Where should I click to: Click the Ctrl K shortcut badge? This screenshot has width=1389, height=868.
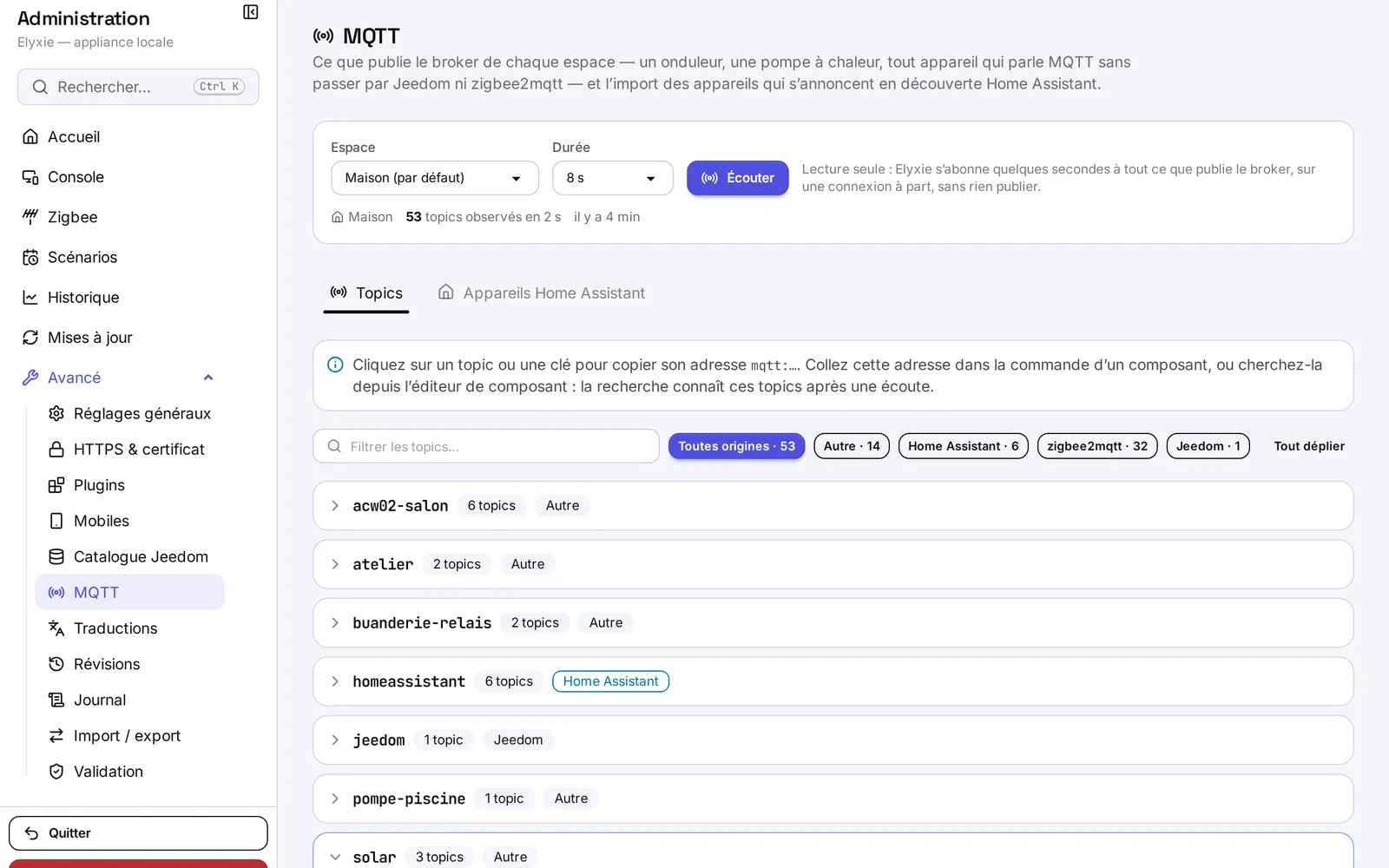click(219, 87)
